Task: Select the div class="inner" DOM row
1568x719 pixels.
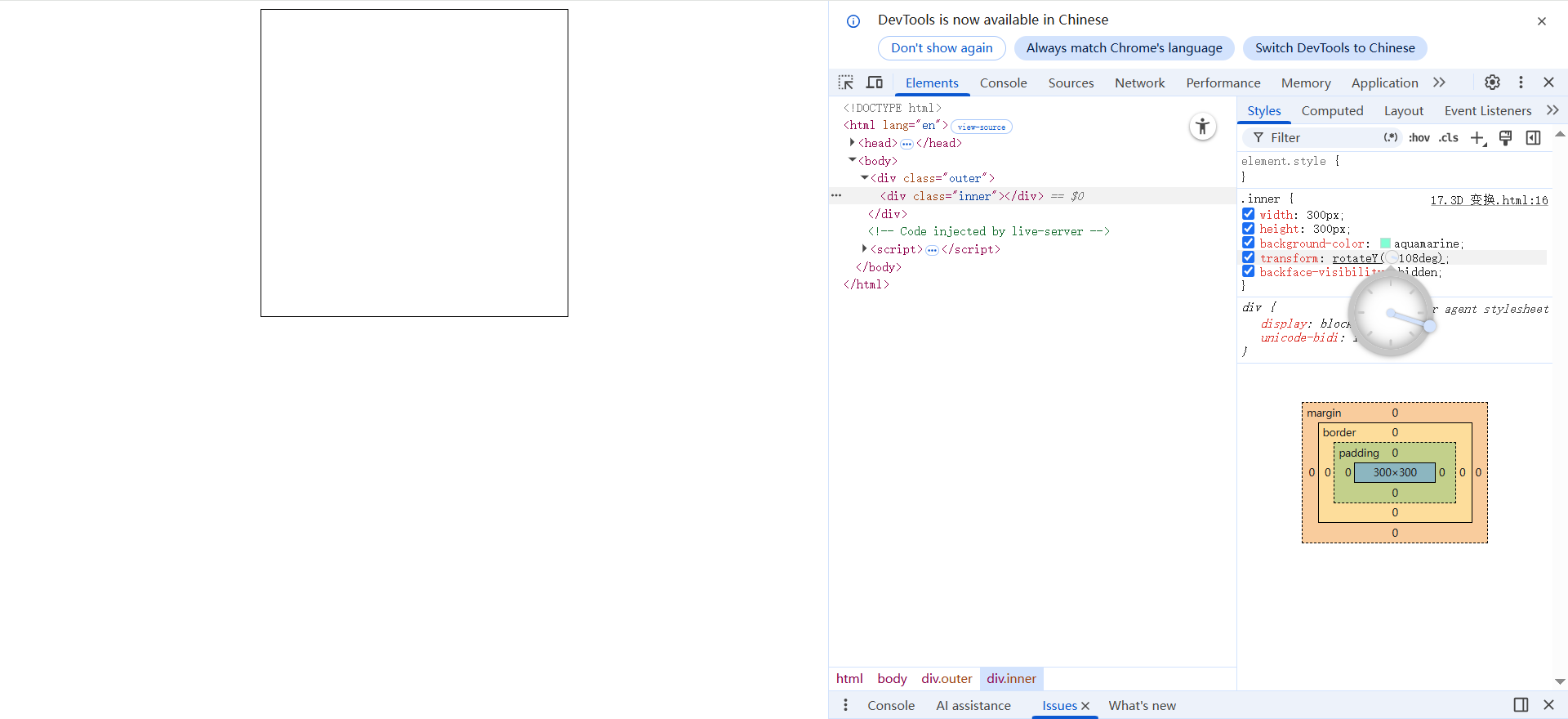Action: coord(1032,196)
